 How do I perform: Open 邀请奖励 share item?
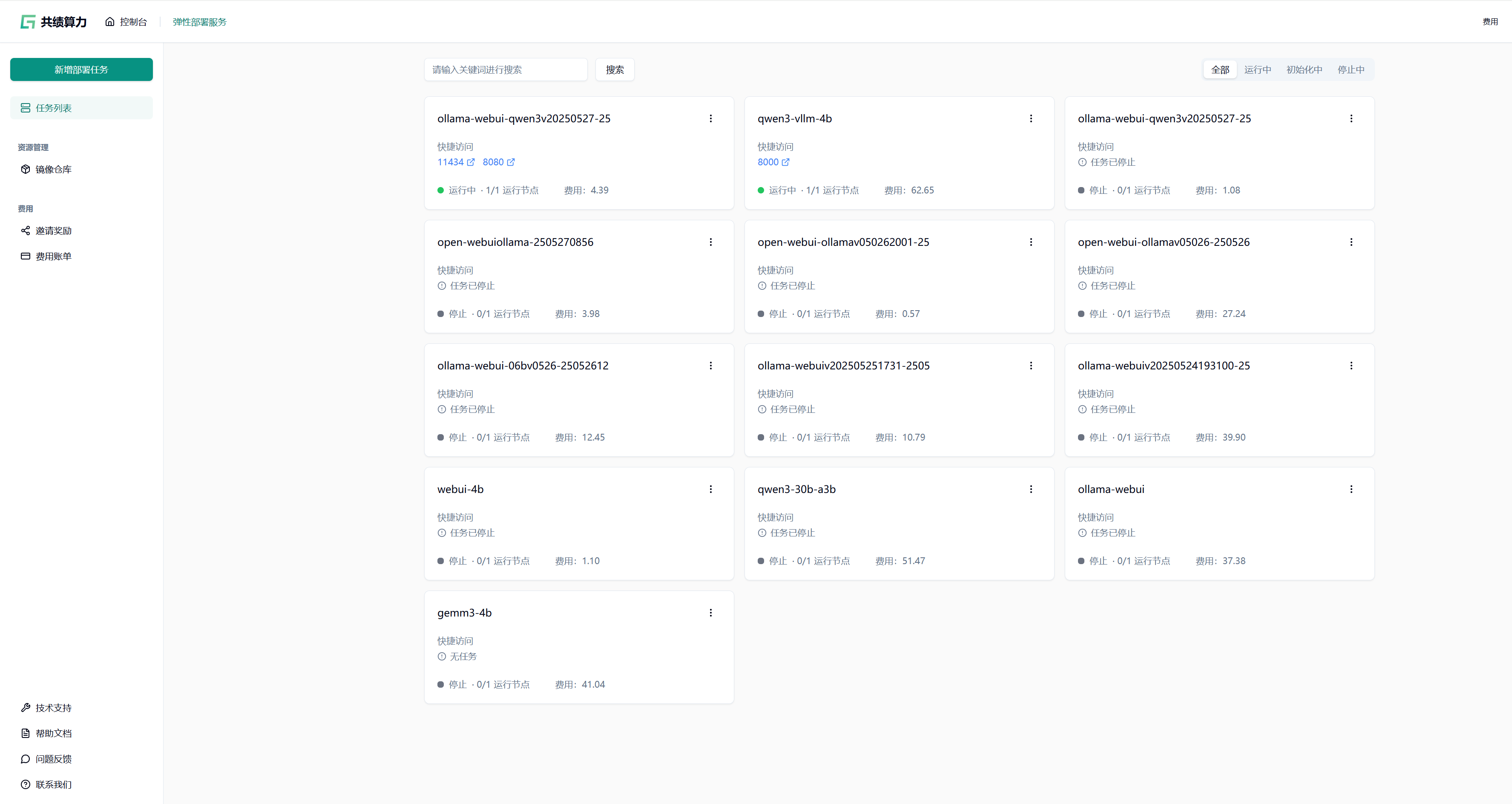53,231
